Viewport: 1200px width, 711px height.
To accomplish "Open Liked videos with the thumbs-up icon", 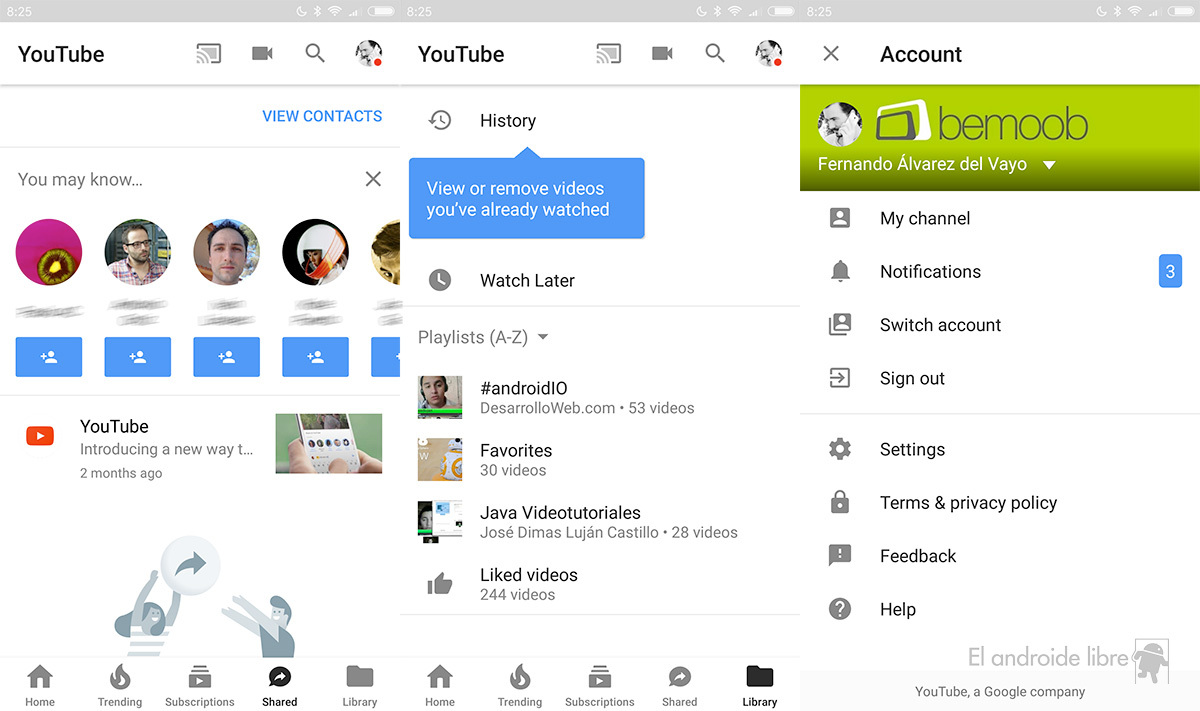I will (600, 584).
